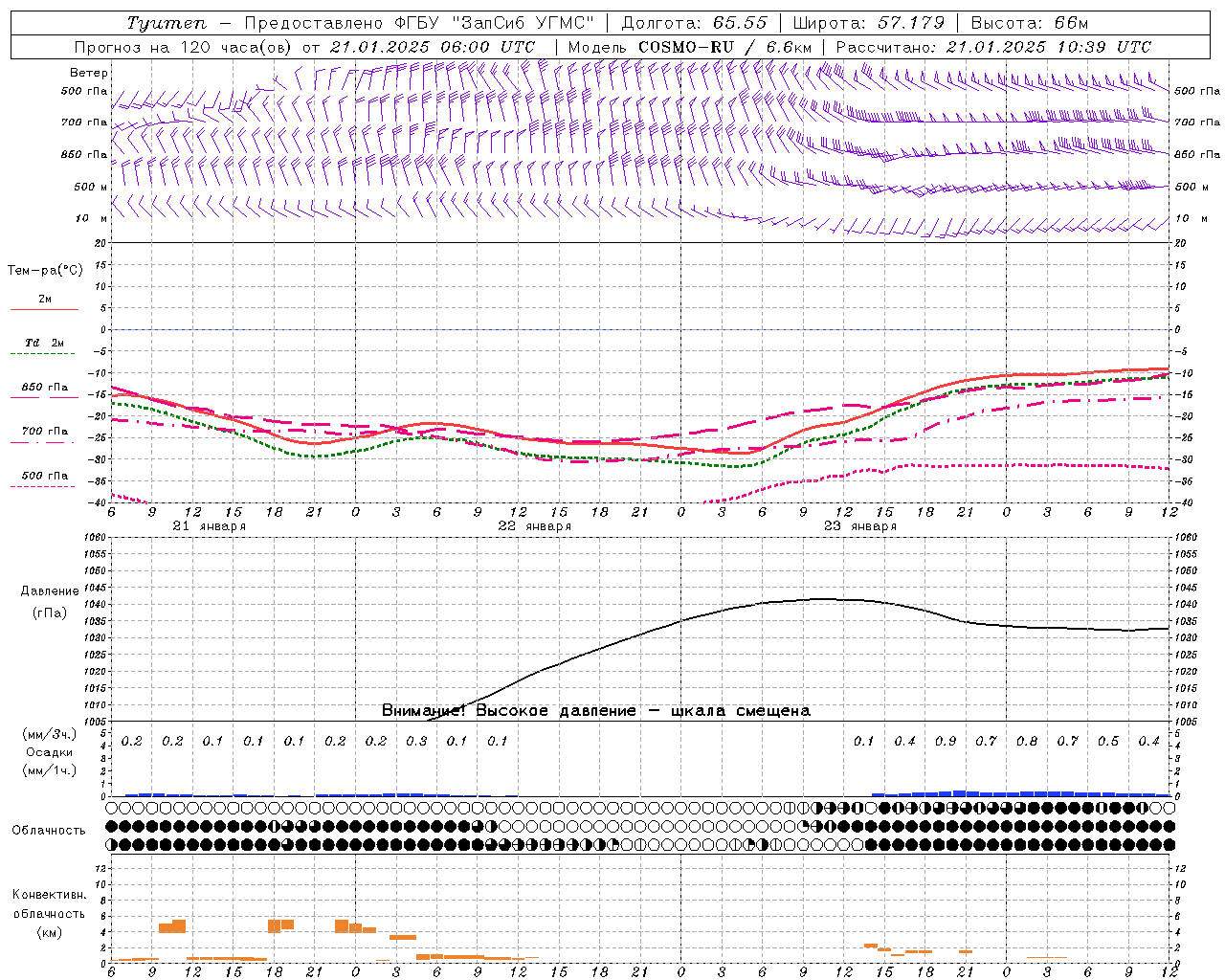Click the "(мм/1ч.)" precipitation unit label
This screenshot has width=1225, height=980.
pyautogui.click(x=49, y=770)
